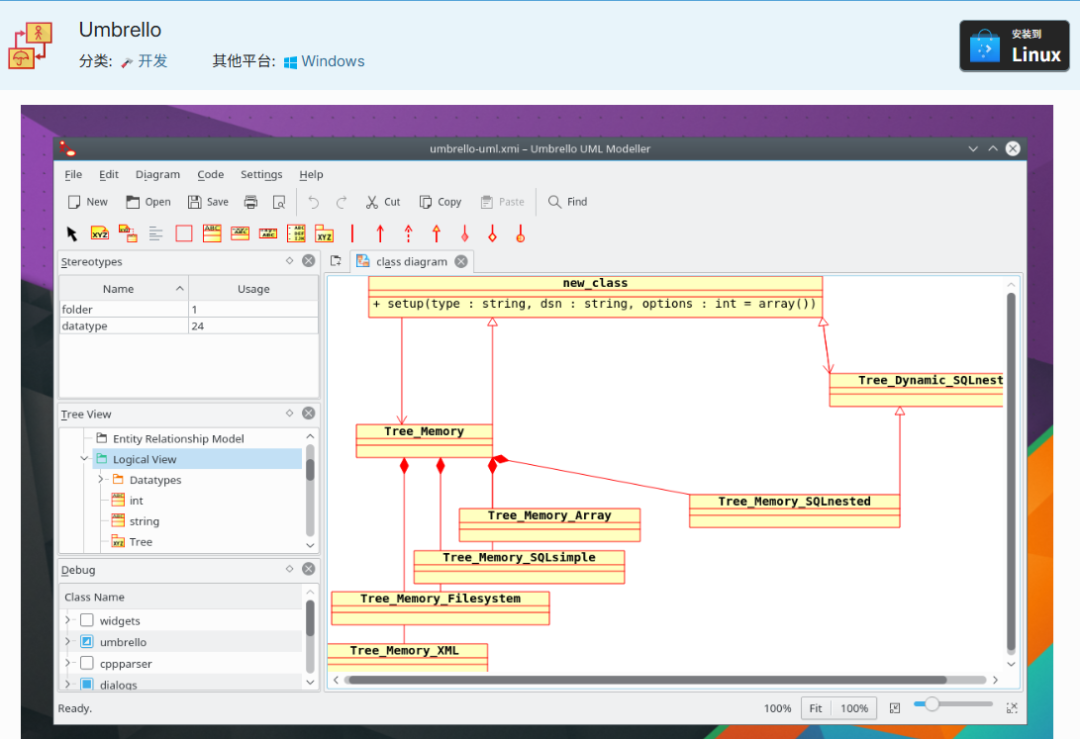This screenshot has height=739, width=1080.
Task: Expand the umbrello row in Debug
Action: [x=68, y=642]
